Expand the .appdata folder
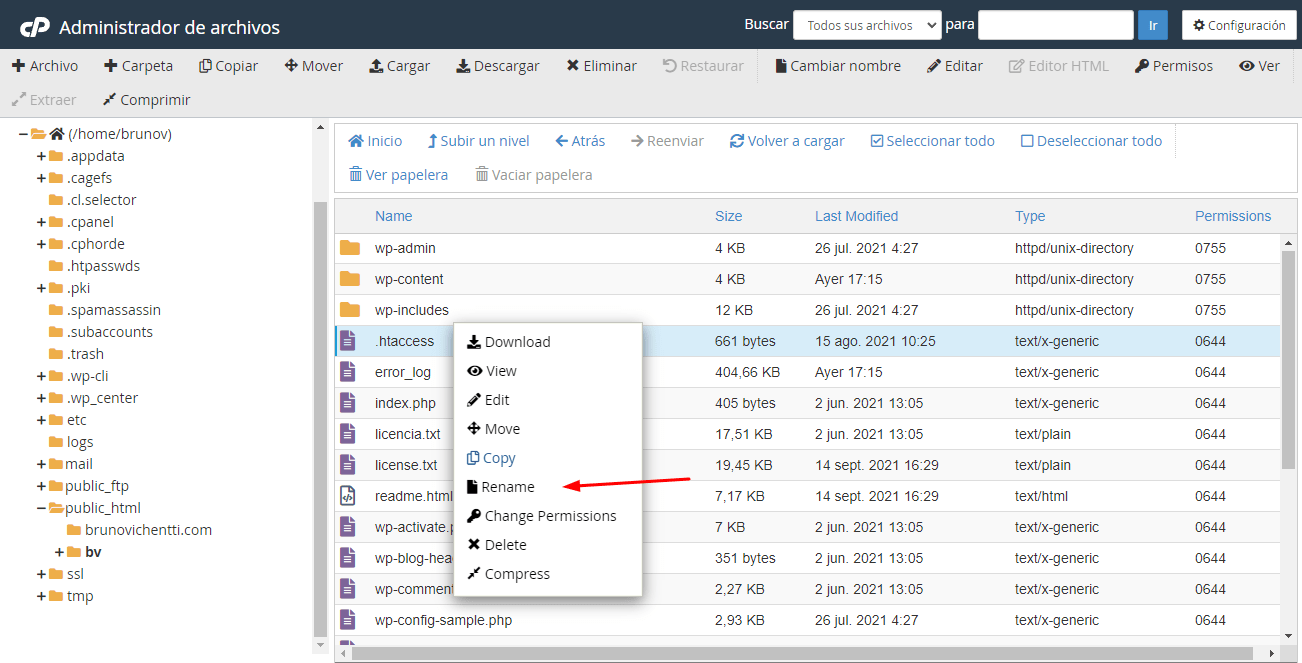The height and width of the screenshot is (663, 1302). (41, 156)
